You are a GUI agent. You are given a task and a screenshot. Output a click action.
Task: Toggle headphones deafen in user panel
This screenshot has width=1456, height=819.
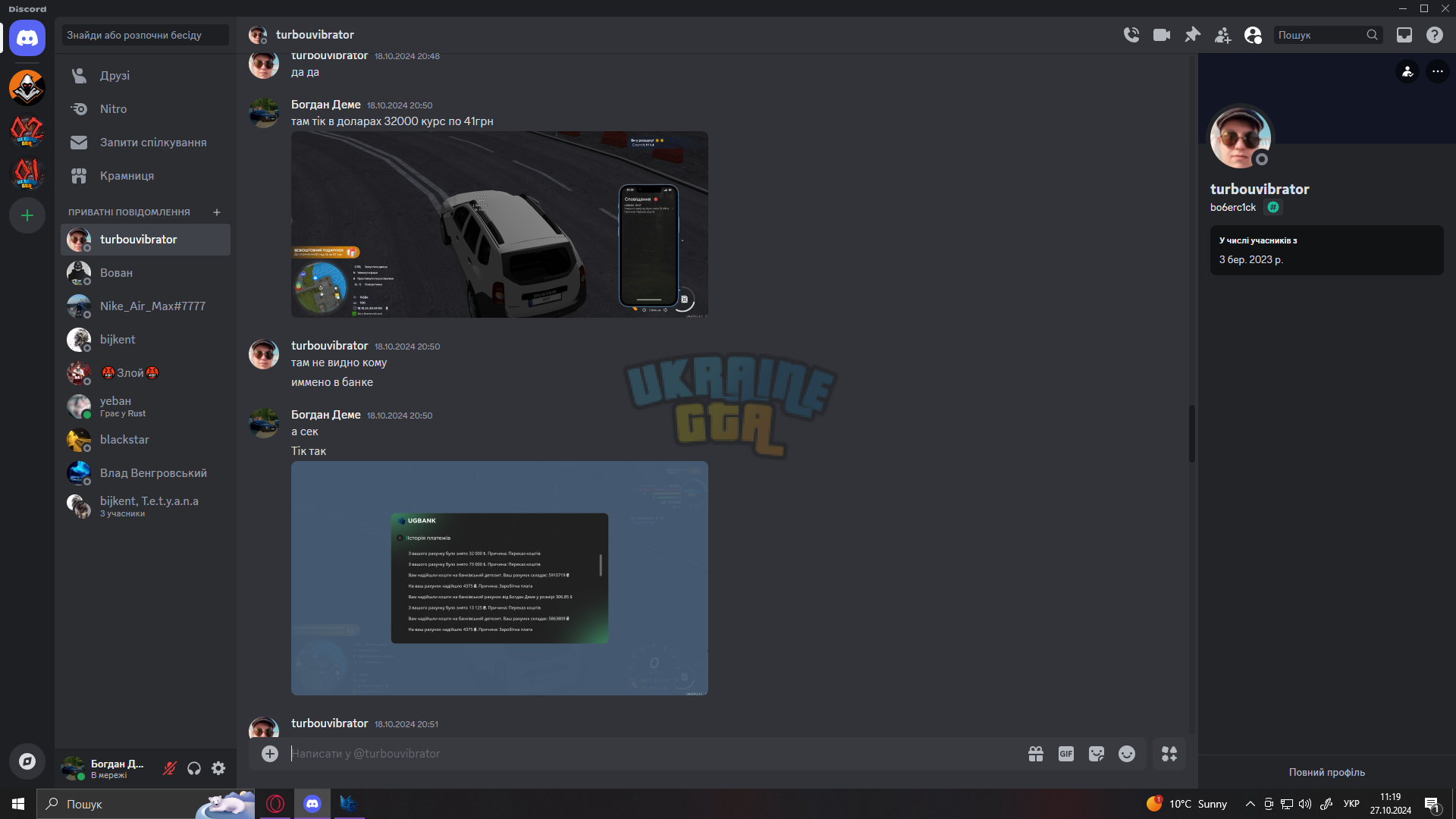click(x=194, y=768)
